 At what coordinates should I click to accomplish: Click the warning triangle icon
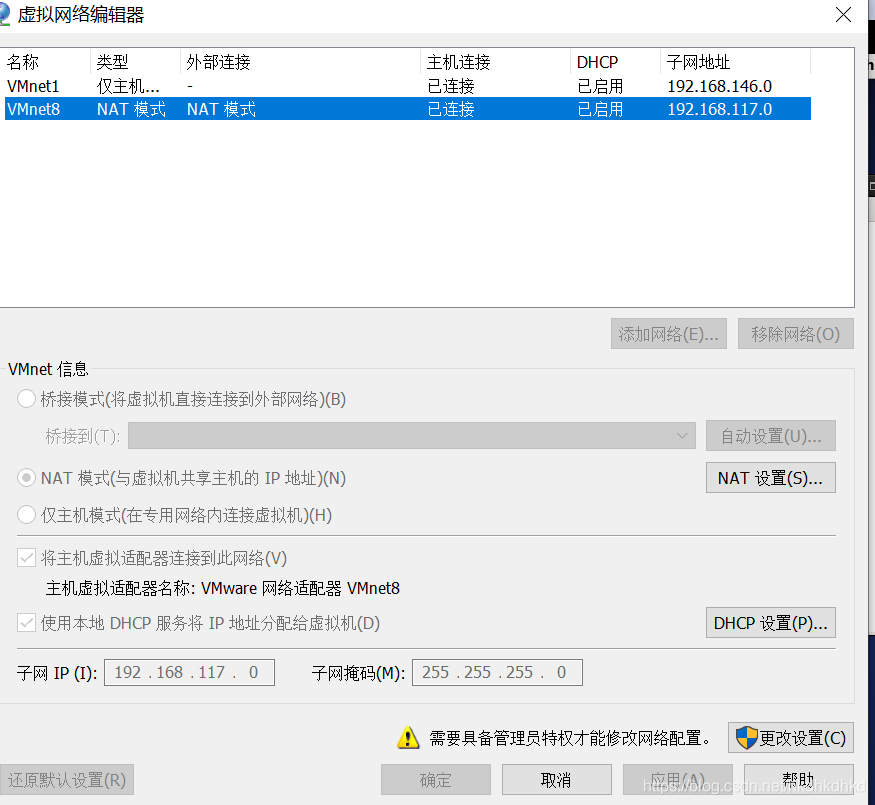point(408,737)
